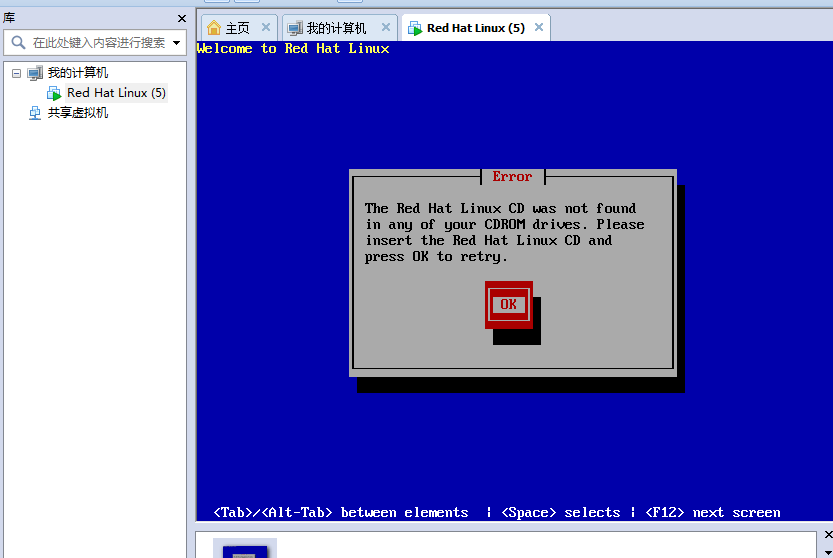Click the computer icon beside 我的计算机 tree item

(35, 73)
